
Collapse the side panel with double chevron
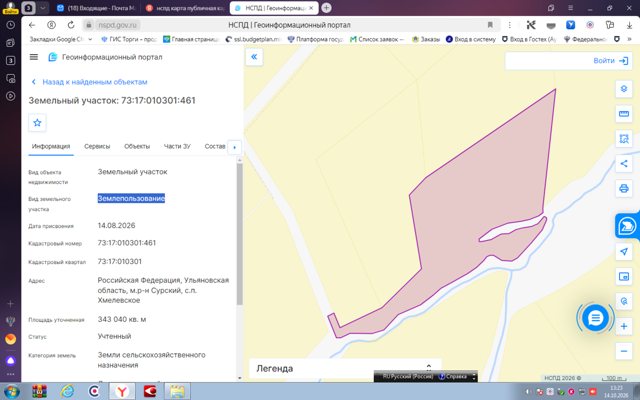pos(254,57)
